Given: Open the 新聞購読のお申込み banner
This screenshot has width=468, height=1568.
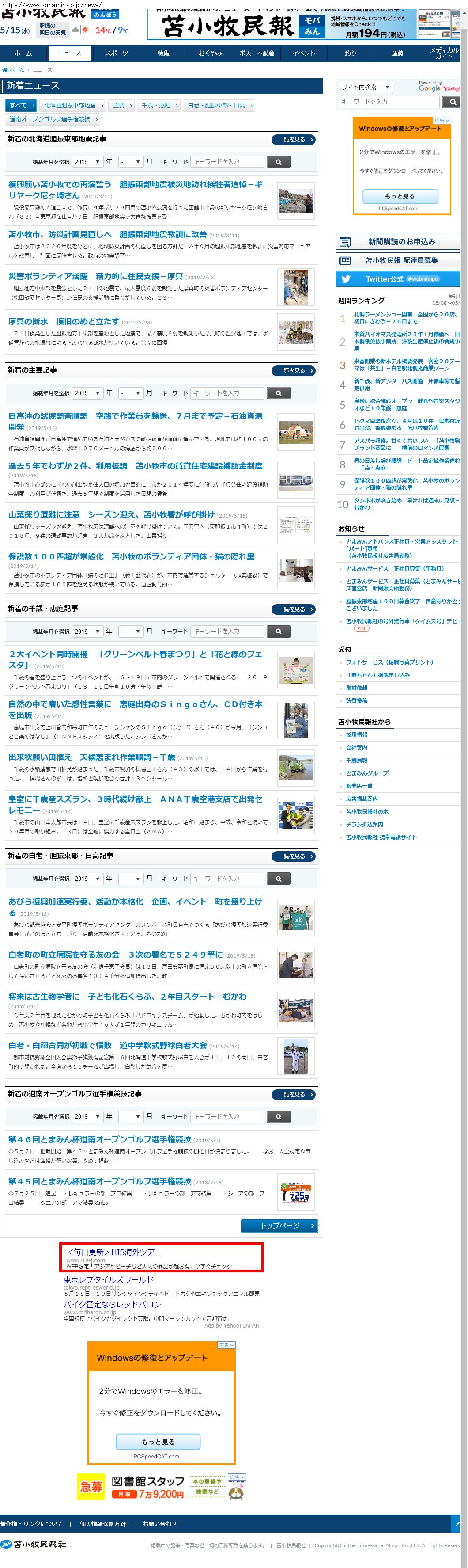Looking at the screenshot, I should [397, 242].
